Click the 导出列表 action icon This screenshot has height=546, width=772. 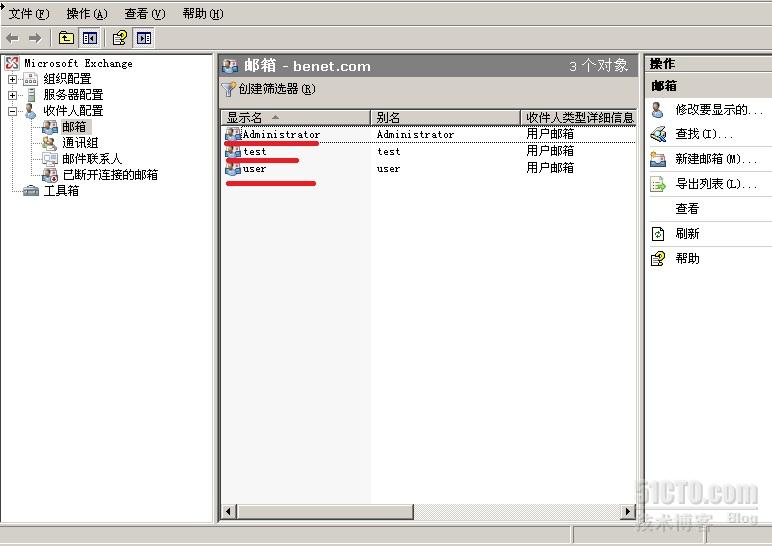pos(658,184)
